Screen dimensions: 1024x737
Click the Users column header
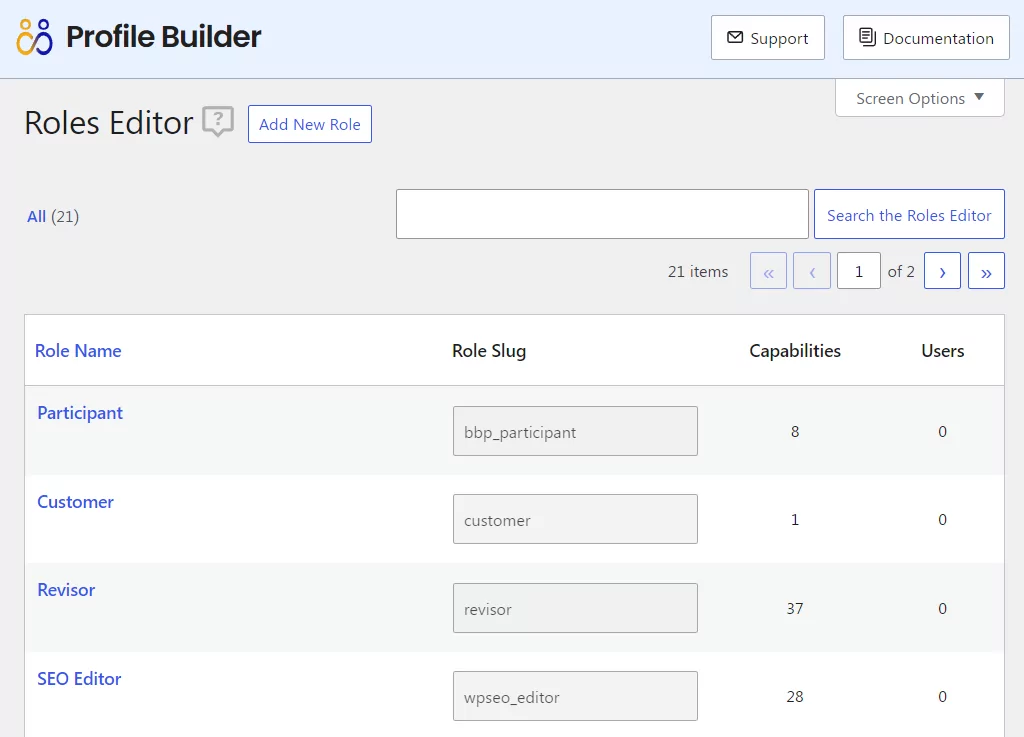pyautogui.click(x=942, y=351)
